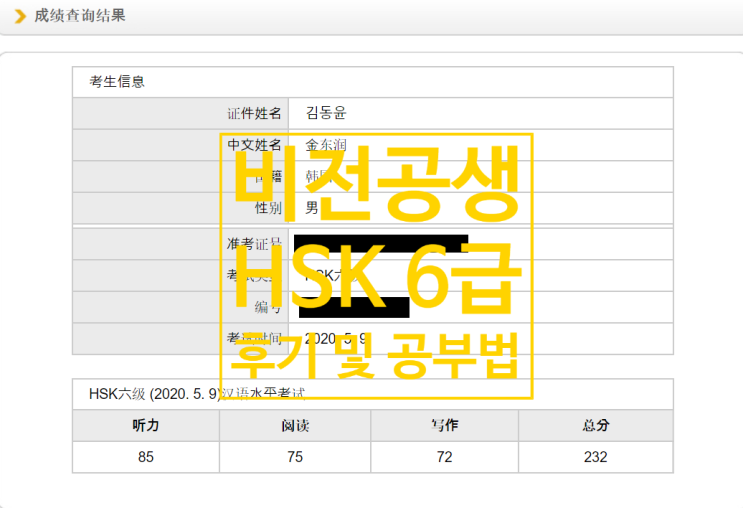
Task: Select the 成绩查询结果 heading text
Action: click(80, 16)
